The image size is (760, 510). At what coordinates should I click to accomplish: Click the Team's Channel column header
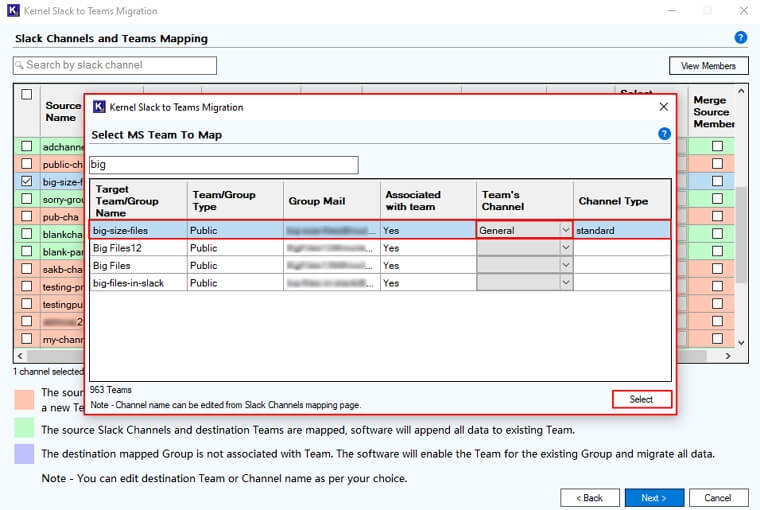[x=525, y=201]
